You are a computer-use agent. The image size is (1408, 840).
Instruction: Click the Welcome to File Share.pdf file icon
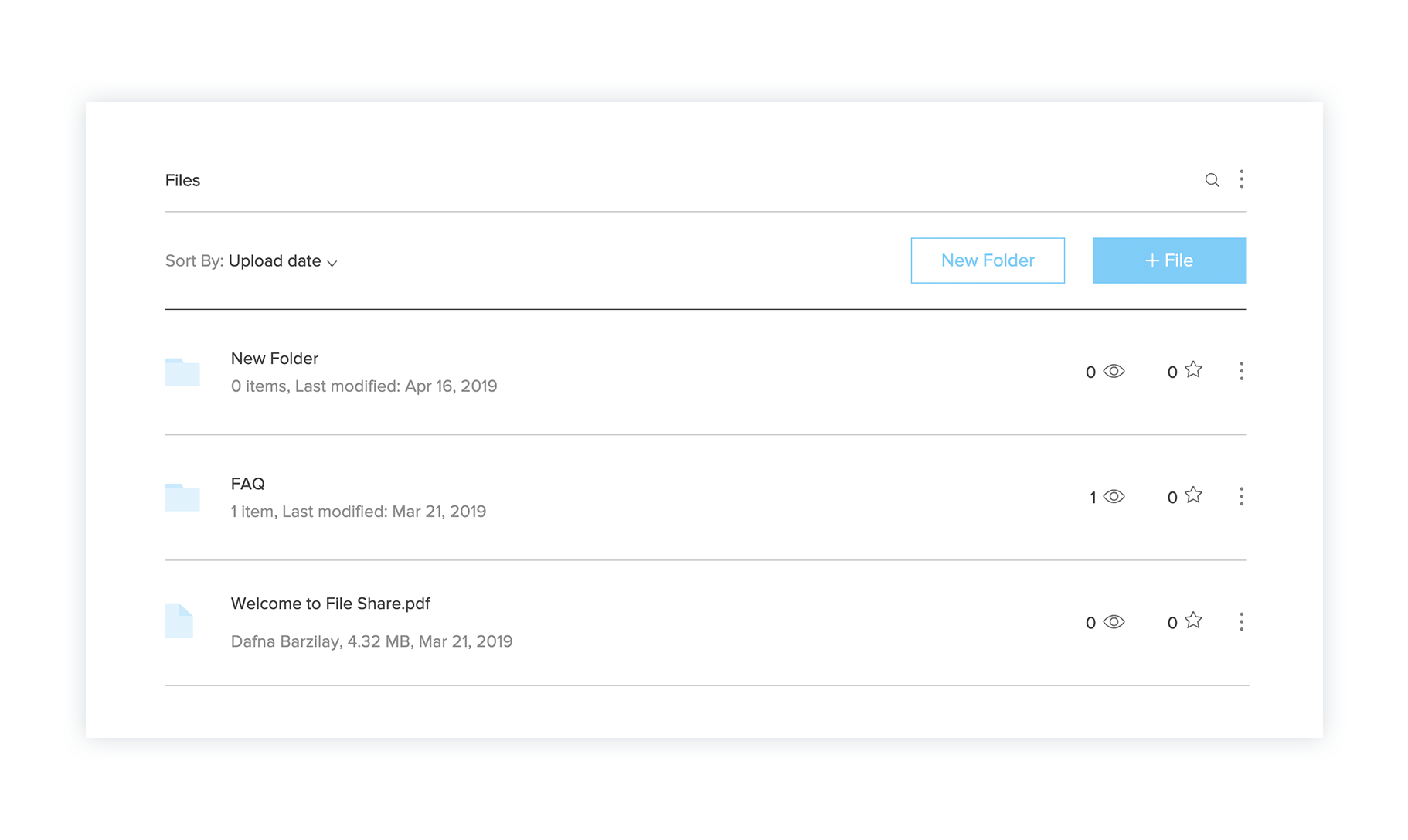click(x=179, y=621)
